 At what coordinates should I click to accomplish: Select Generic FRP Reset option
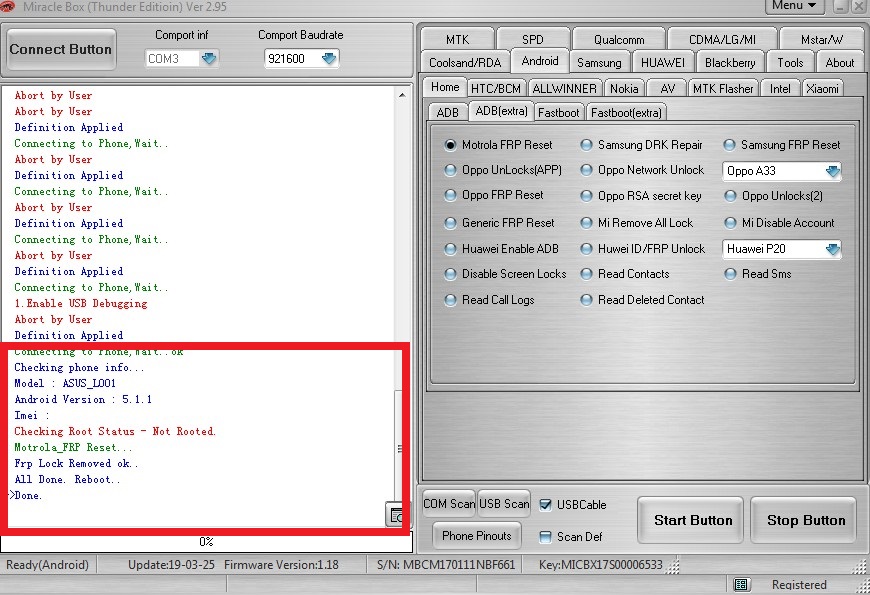[x=451, y=223]
